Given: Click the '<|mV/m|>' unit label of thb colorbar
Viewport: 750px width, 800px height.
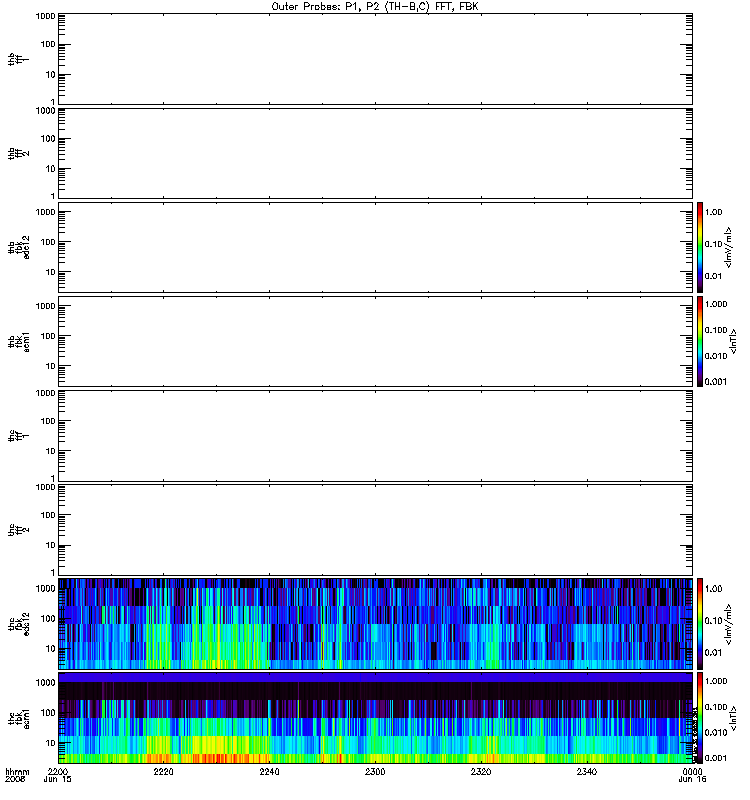Looking at the screenshot, I should click(729, 247).
